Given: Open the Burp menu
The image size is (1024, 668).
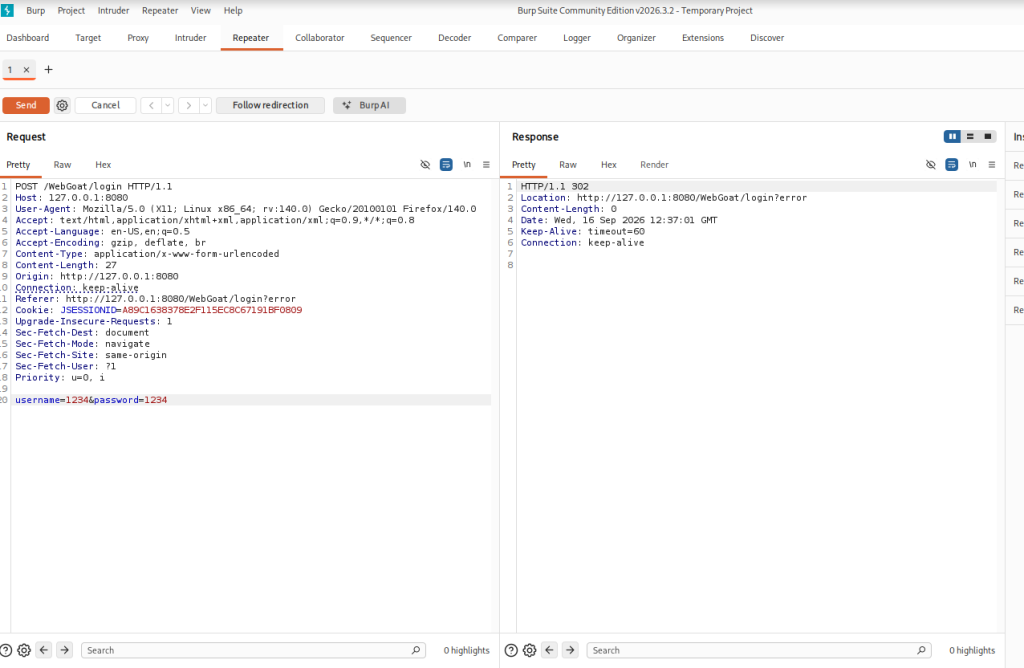Looking at the screenshot, I should point(35,10).
